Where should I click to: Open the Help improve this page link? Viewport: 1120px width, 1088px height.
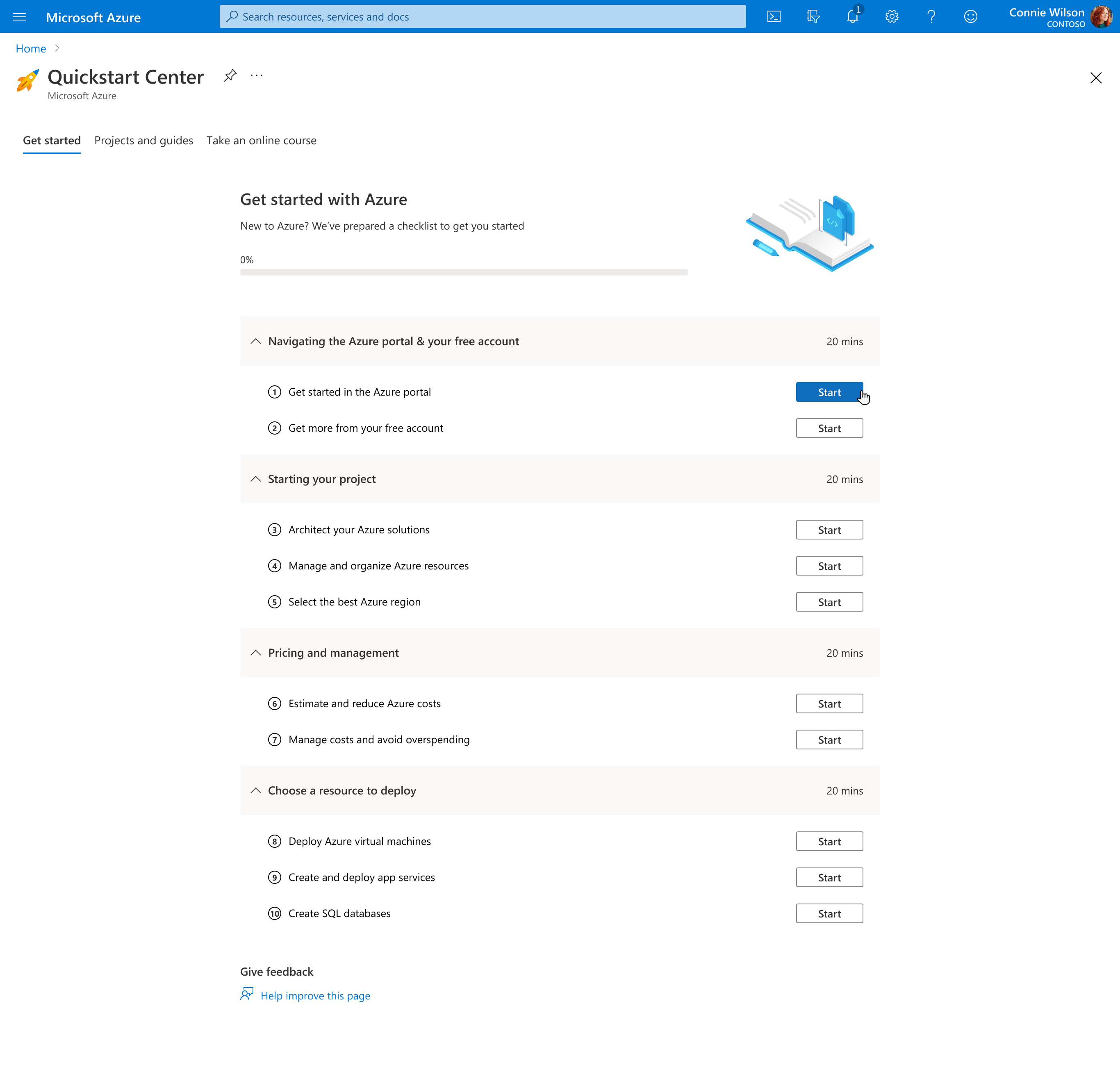pos(315,995)
